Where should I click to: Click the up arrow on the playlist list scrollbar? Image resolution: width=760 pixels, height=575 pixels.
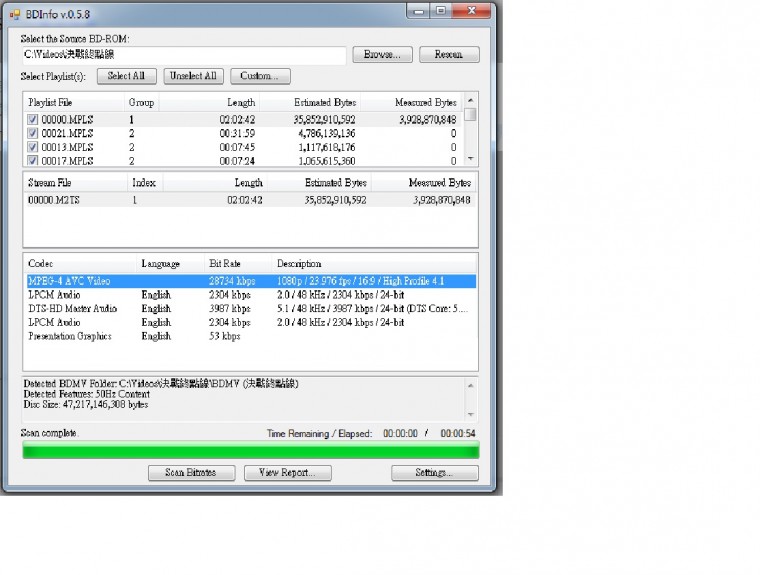click(470, 100)
